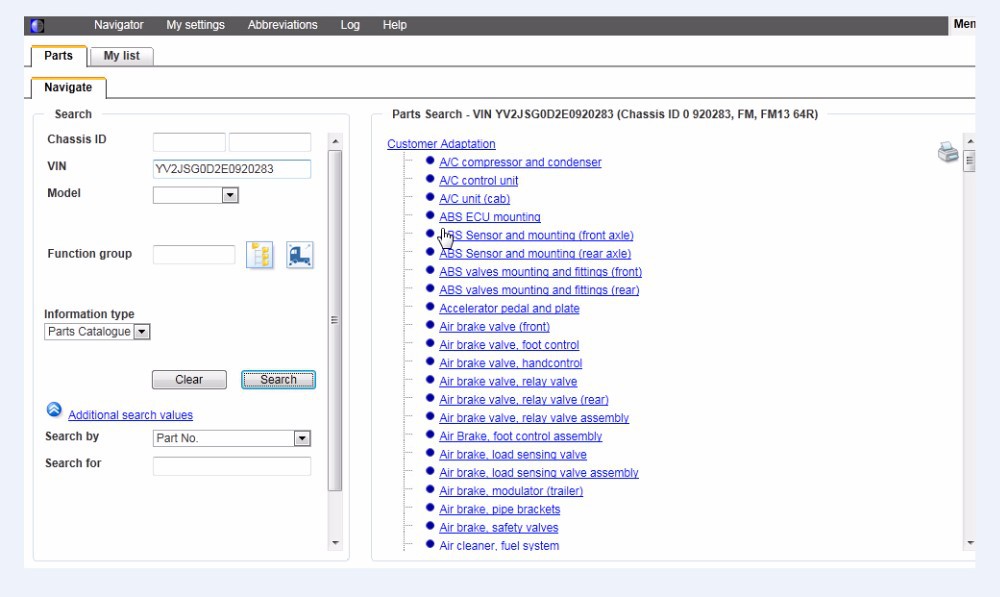Open Accelerator pedal and plate link
This screenshot has width=1000, height=597.
tap(510, 309)
